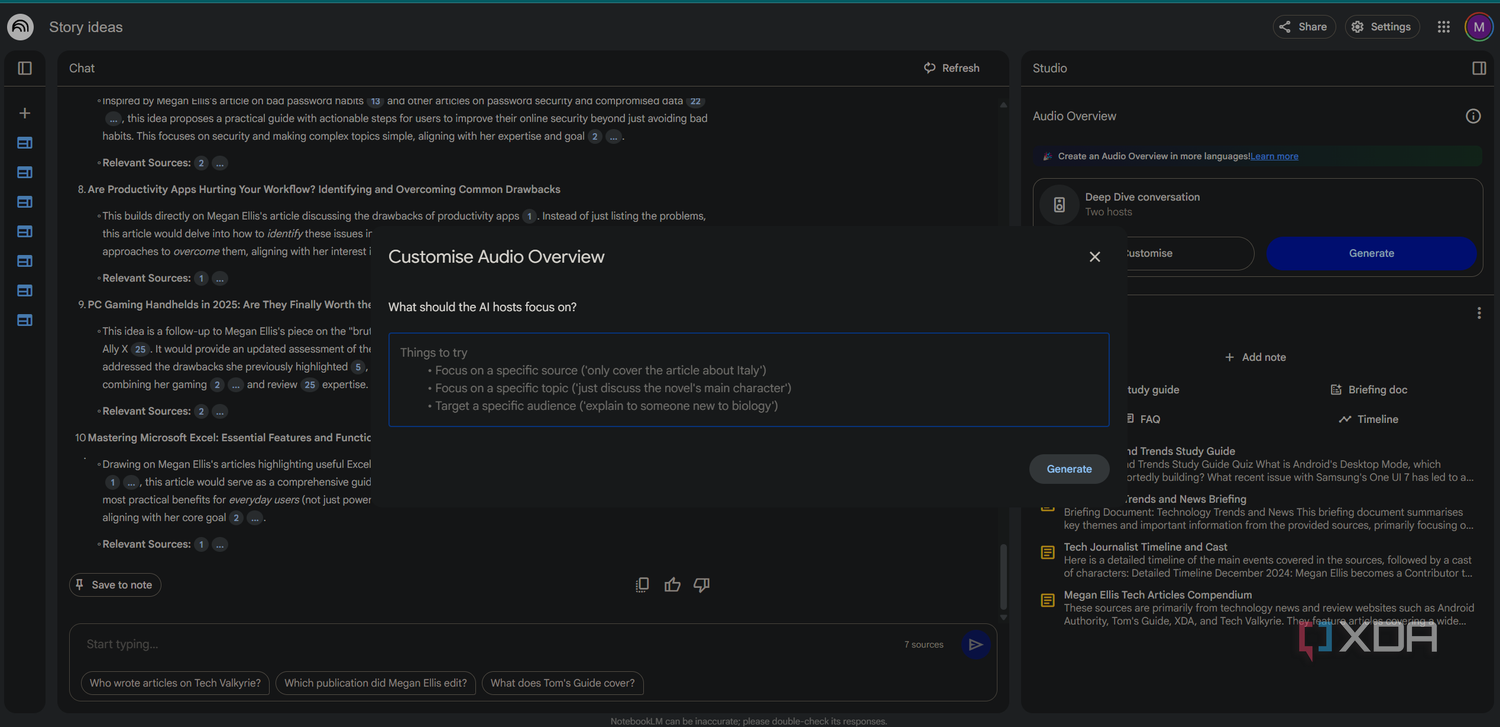1500x727 pixels.
Task: Click Add note in Studio
Action: 1255,357
